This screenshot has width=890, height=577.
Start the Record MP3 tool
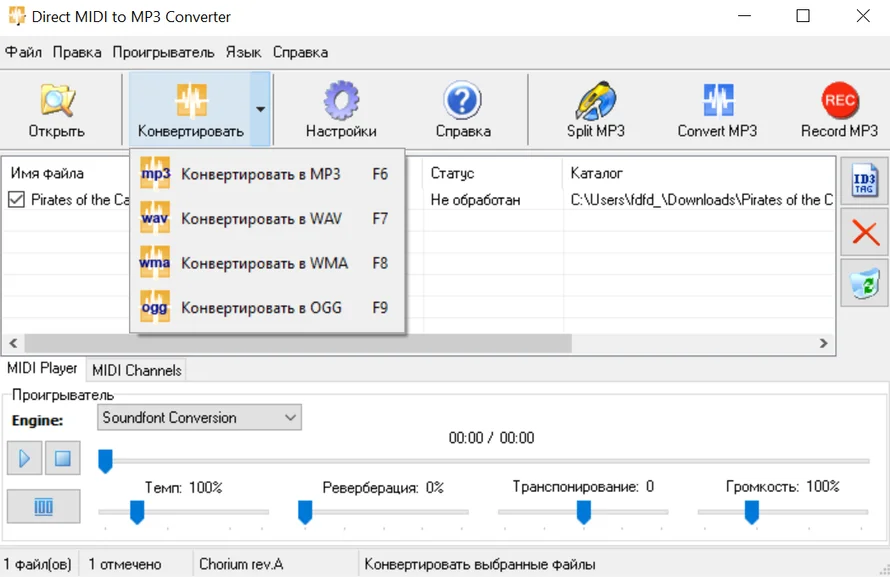[x=839, y=109]
